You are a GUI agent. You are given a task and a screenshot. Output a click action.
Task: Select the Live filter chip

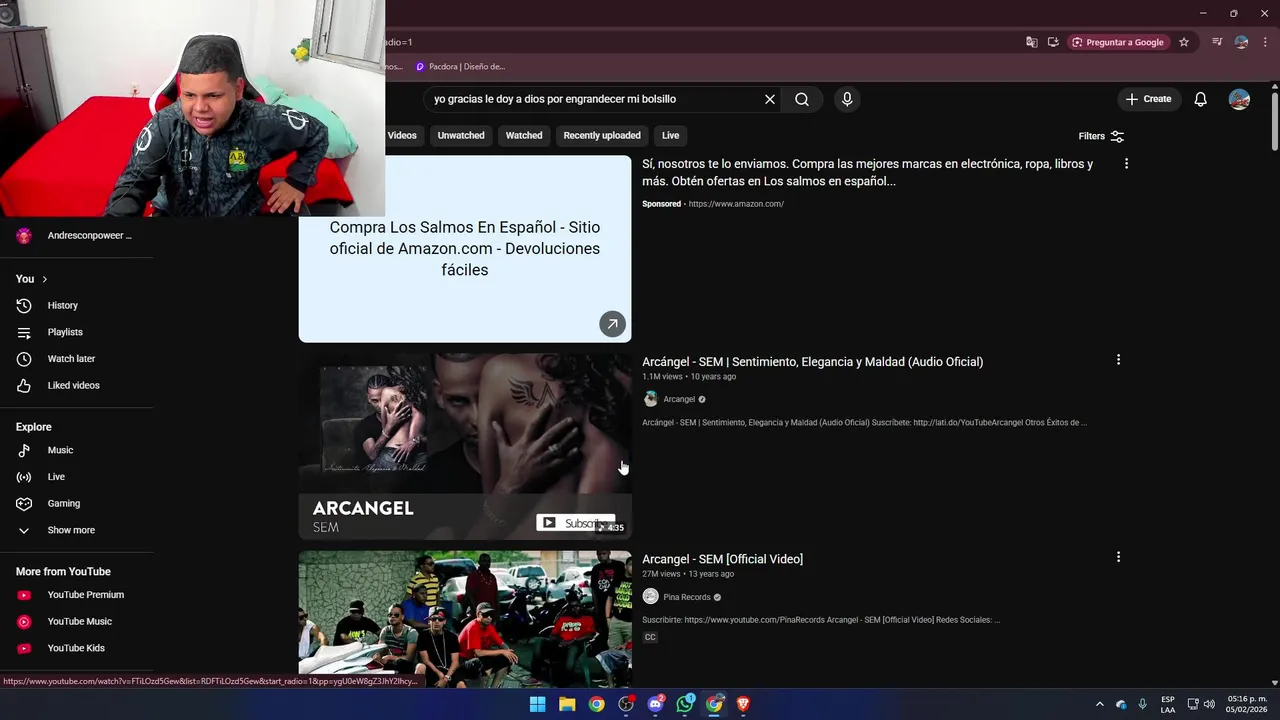pos(670,135)
